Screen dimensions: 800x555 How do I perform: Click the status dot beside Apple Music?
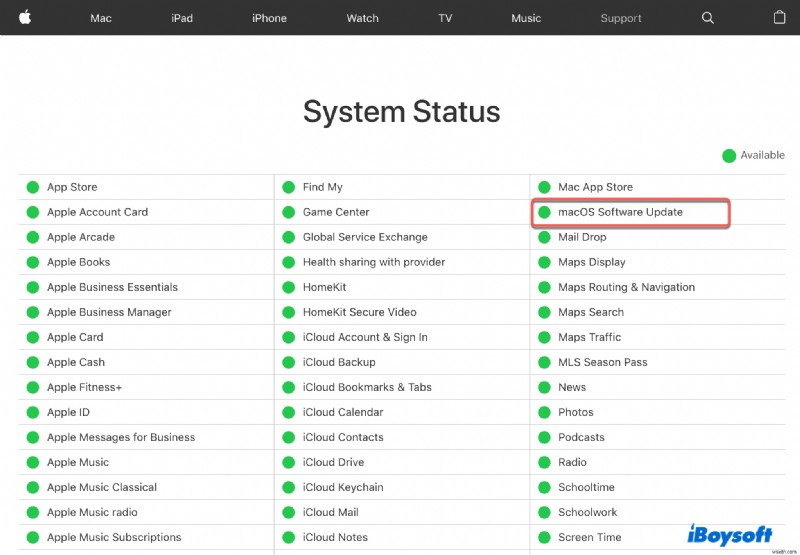(x=33, y=462)
